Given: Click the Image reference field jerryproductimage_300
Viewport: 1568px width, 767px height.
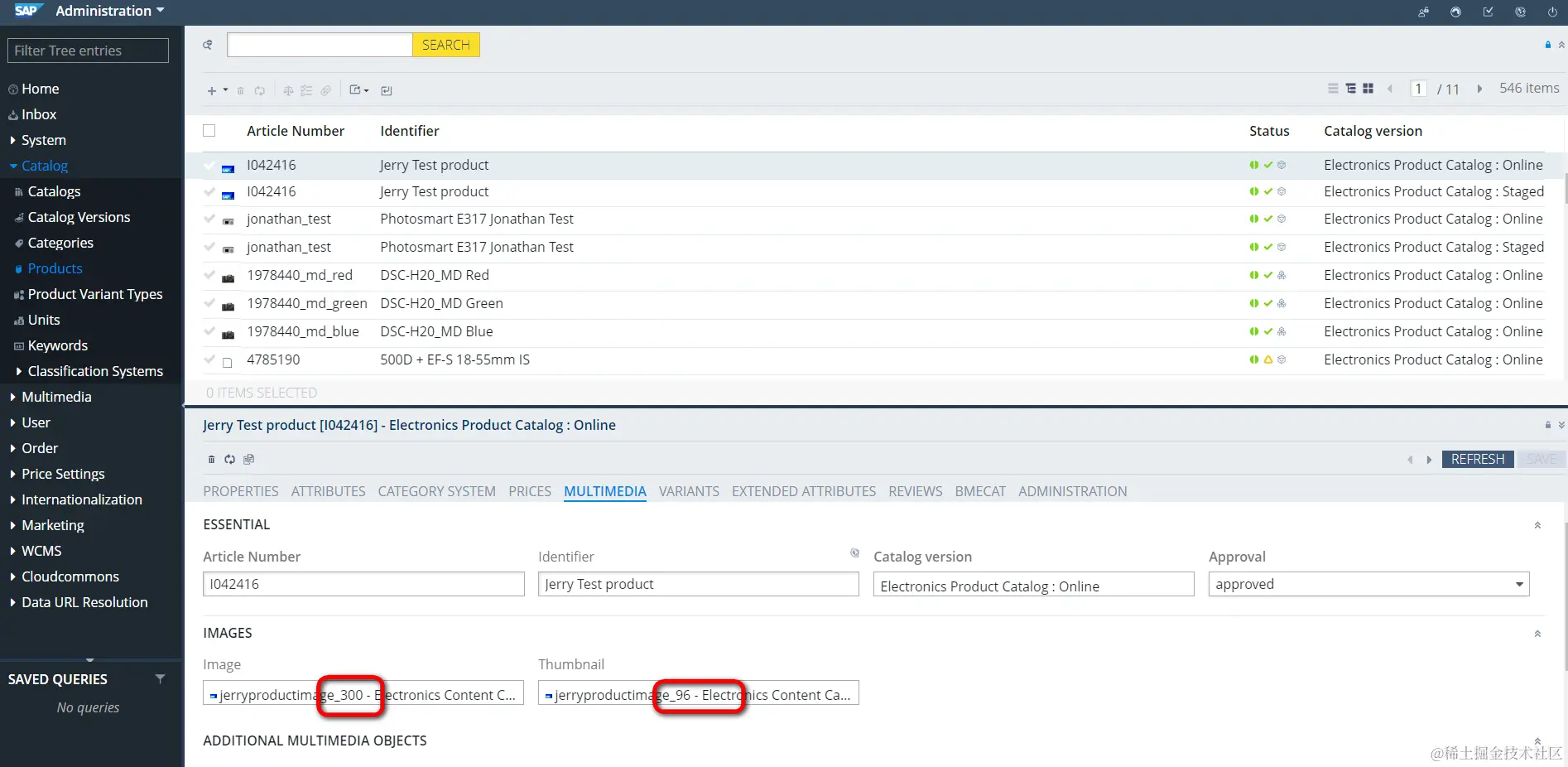Looking at the screenshot, I should pos(363,693).
